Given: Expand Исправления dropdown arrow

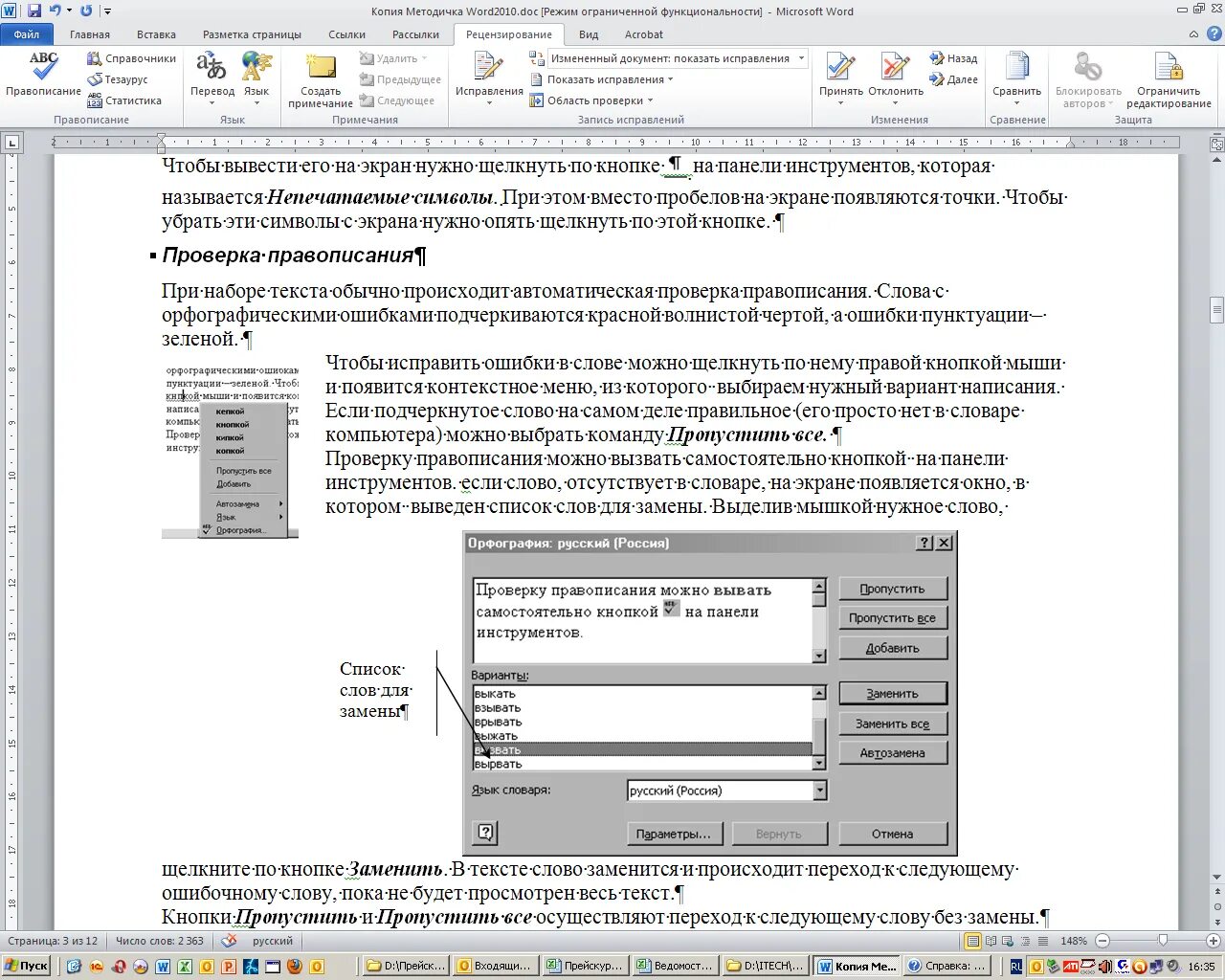Looking at the screenshot, I should (x=489, y=102).
